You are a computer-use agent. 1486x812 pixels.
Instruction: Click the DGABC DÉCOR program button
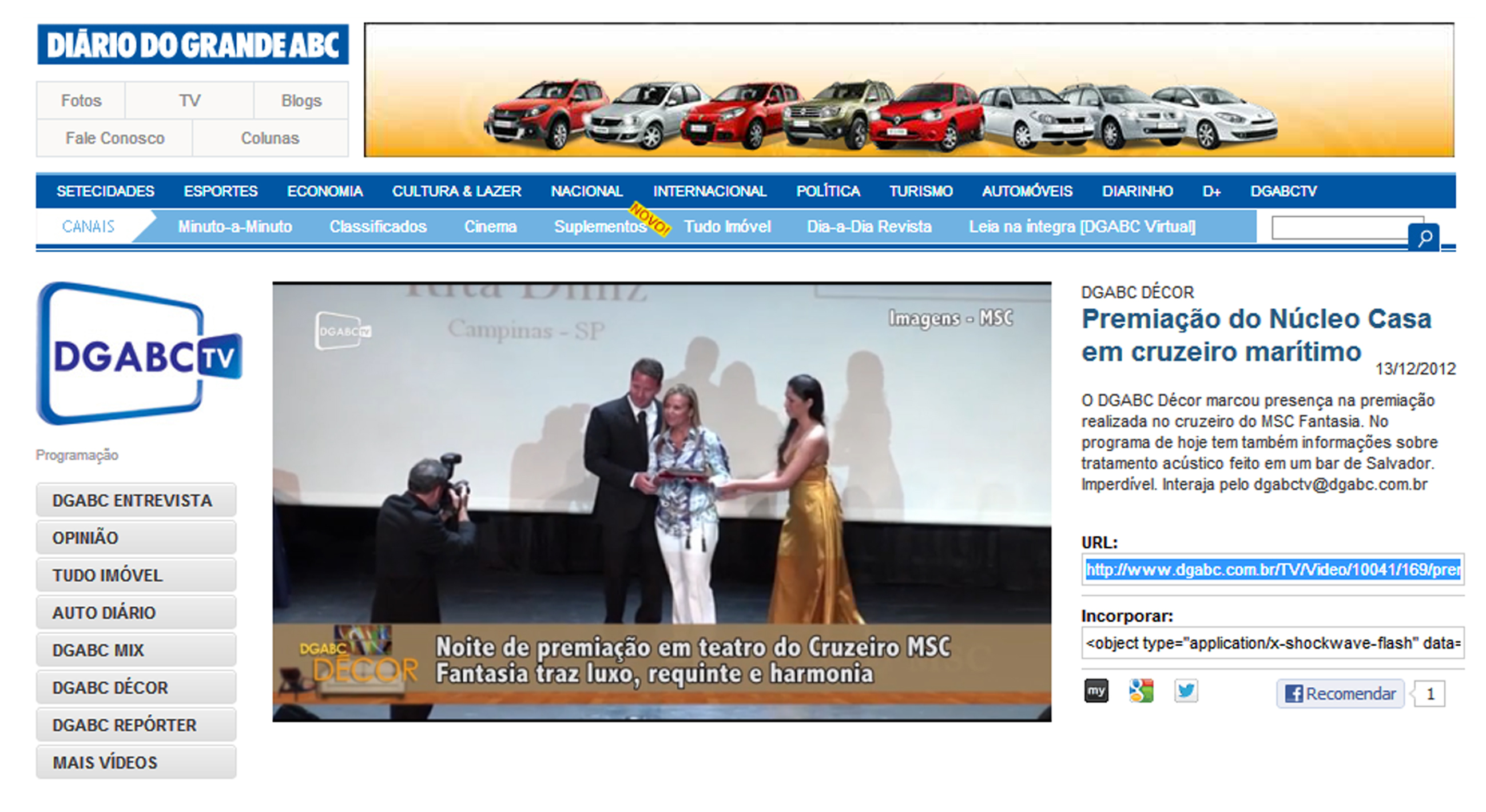coord(136,687)
